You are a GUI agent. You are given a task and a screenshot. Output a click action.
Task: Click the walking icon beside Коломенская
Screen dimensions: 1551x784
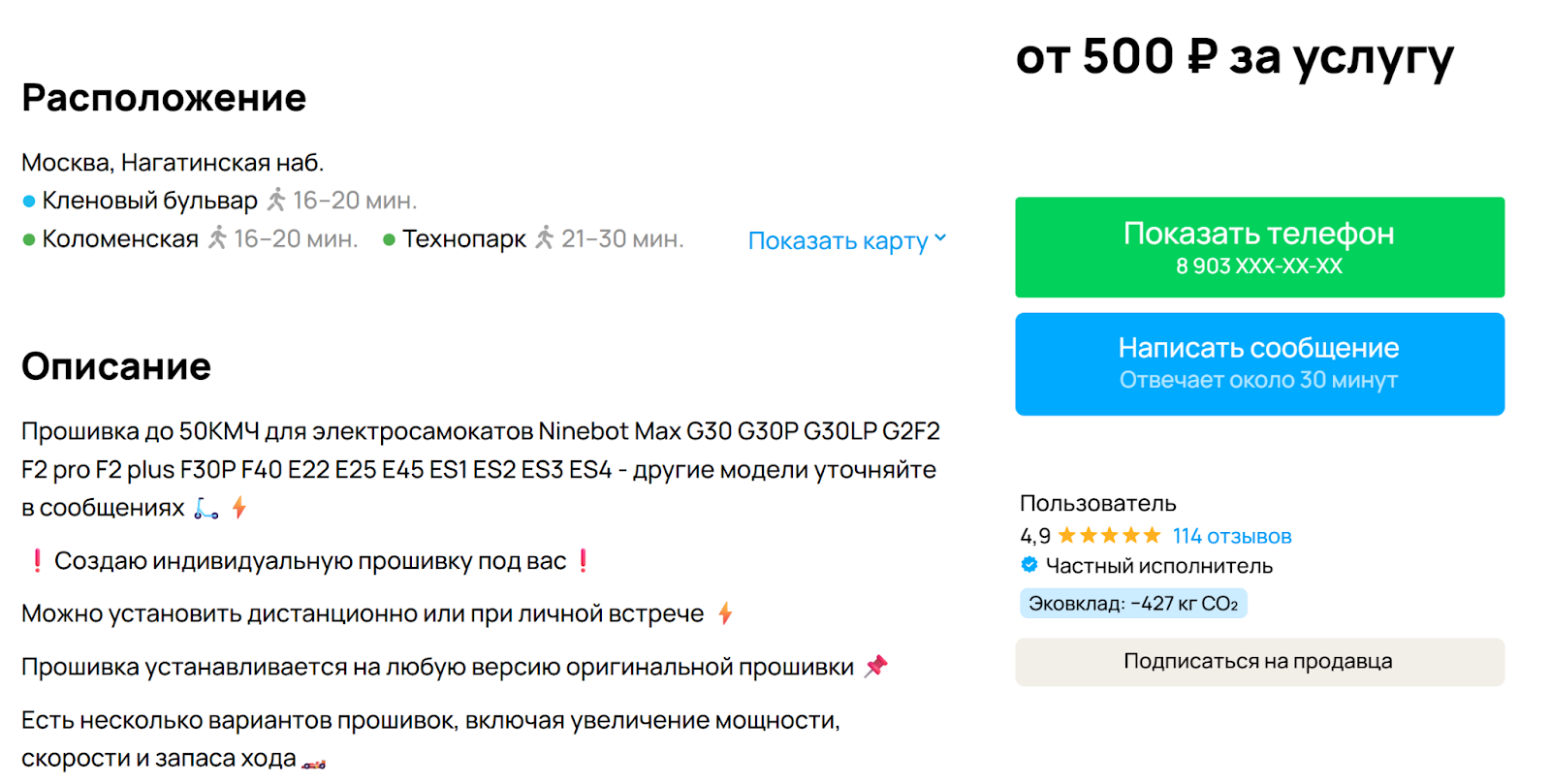(x=217, y=237)
